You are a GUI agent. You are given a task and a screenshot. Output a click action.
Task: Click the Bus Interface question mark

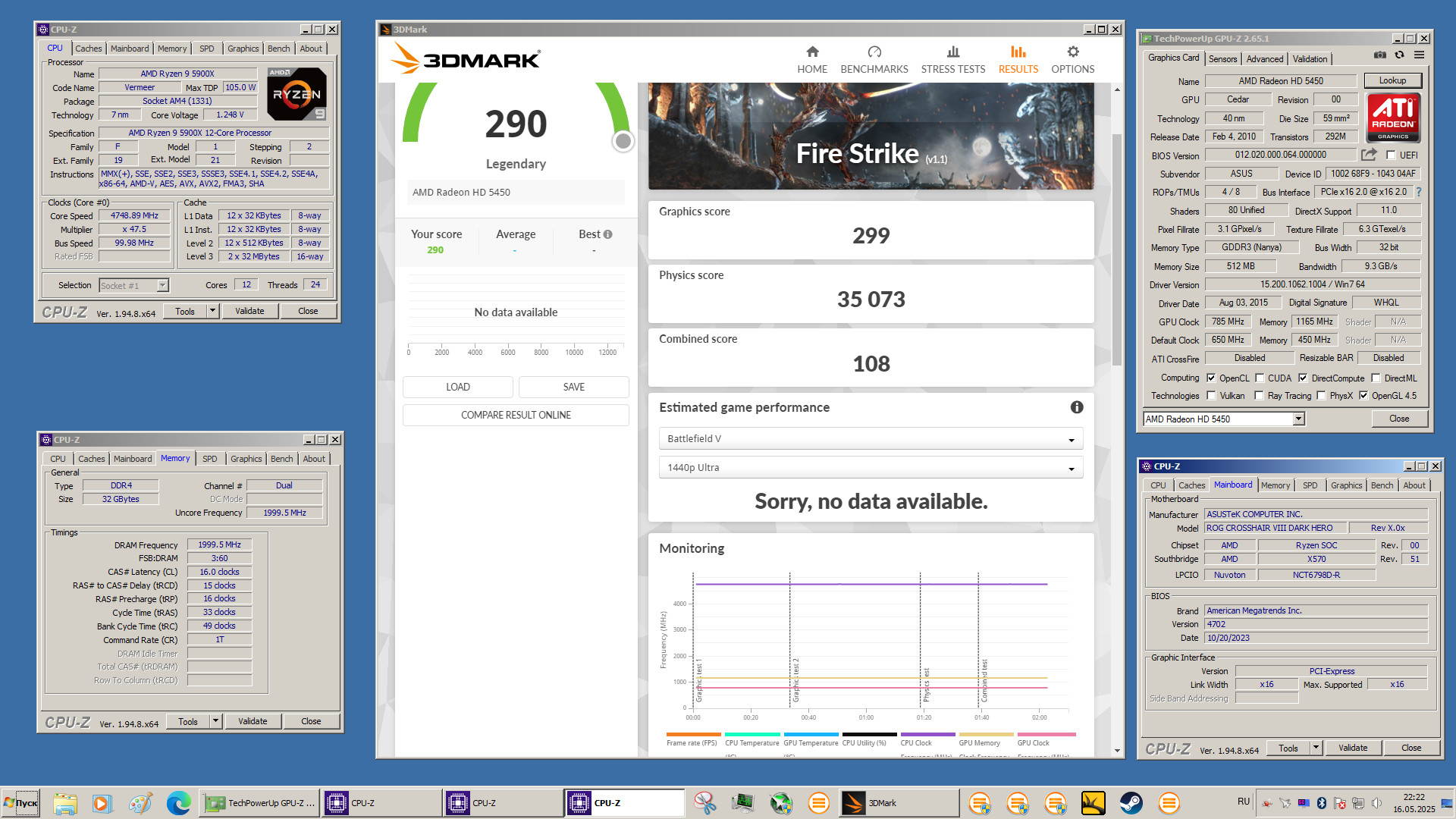click(x=1419, y=192)
